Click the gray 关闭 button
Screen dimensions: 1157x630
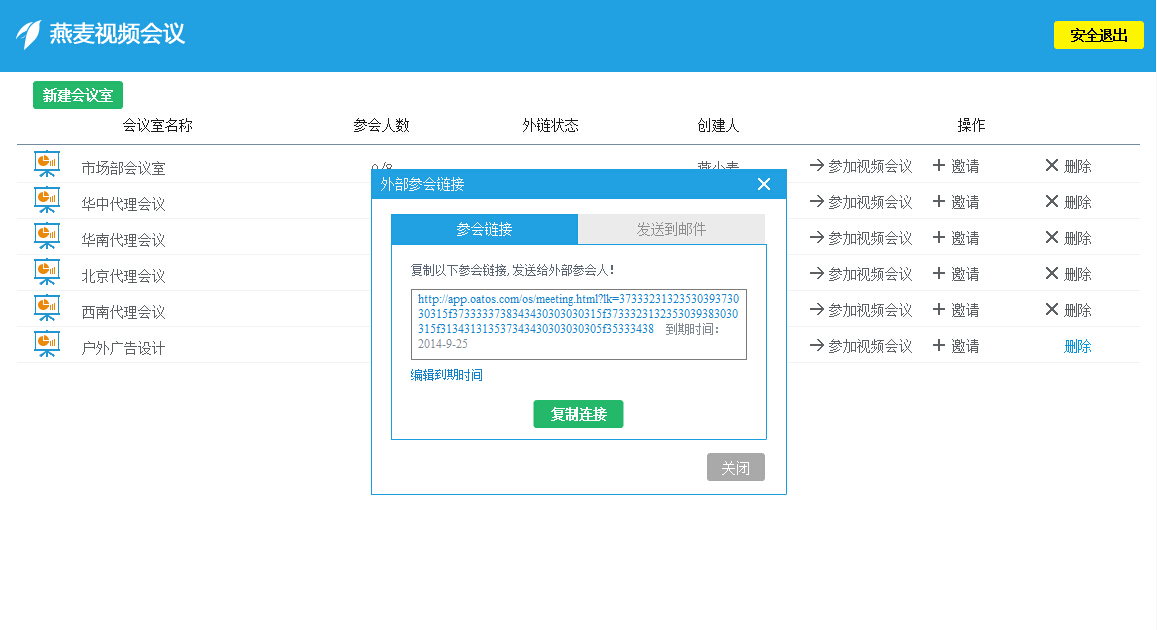[735, 468]
